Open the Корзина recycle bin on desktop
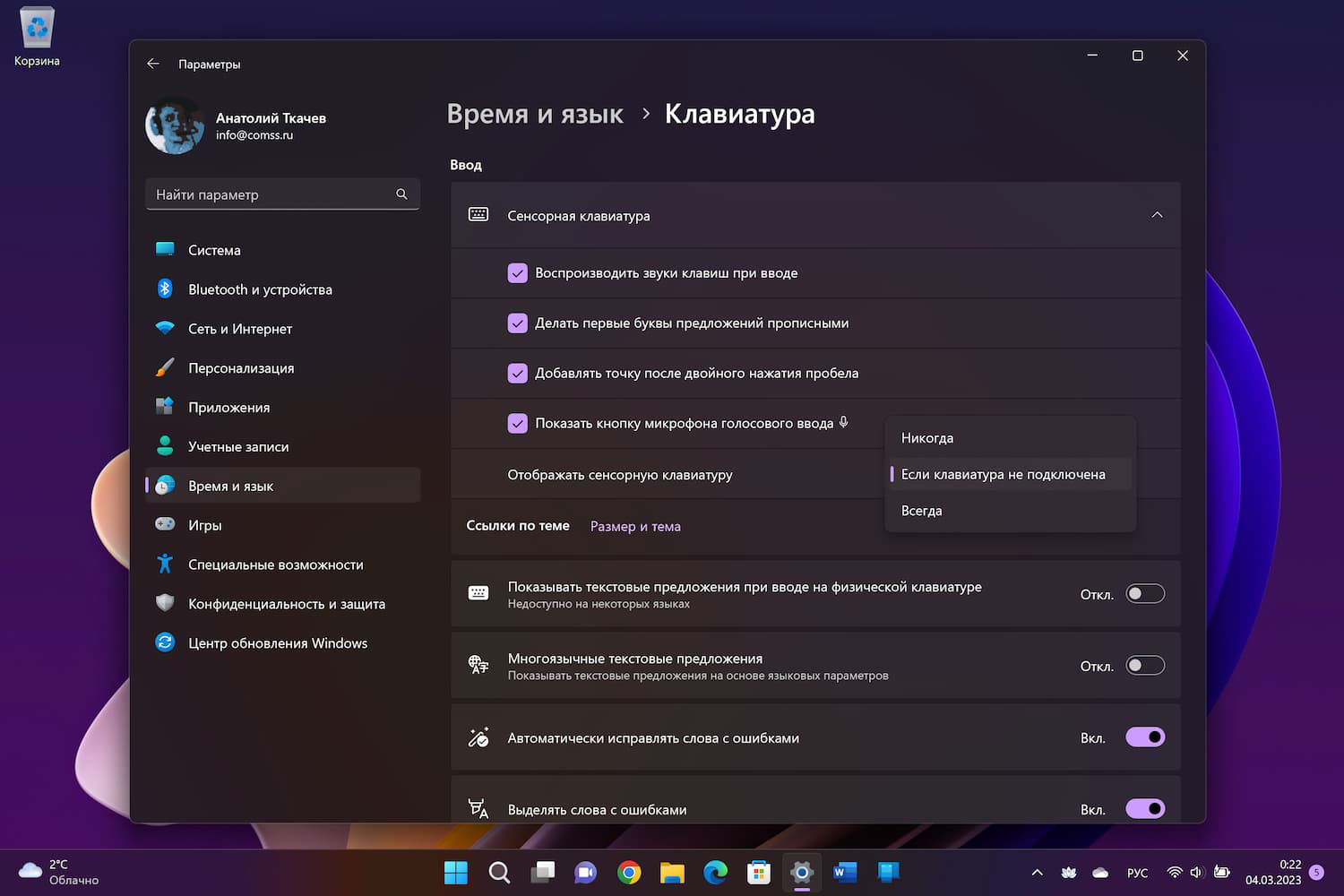Viewport: 1344px width, 896px height. point(37,37)
